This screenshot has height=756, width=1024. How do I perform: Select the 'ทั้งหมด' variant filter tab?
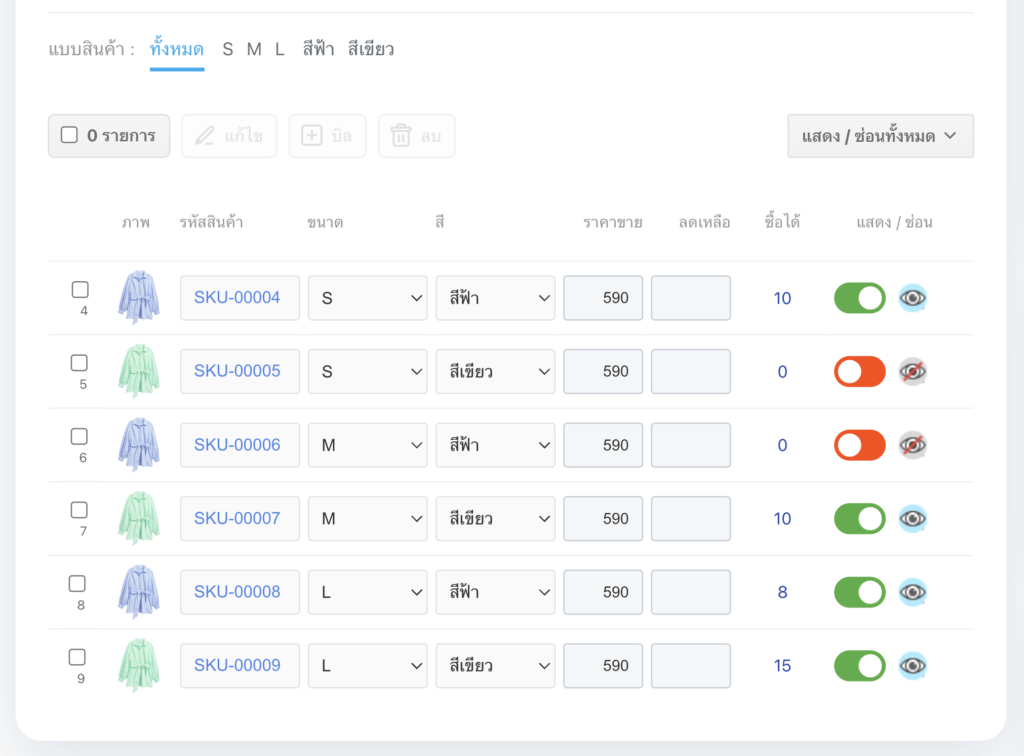point(177,49)
